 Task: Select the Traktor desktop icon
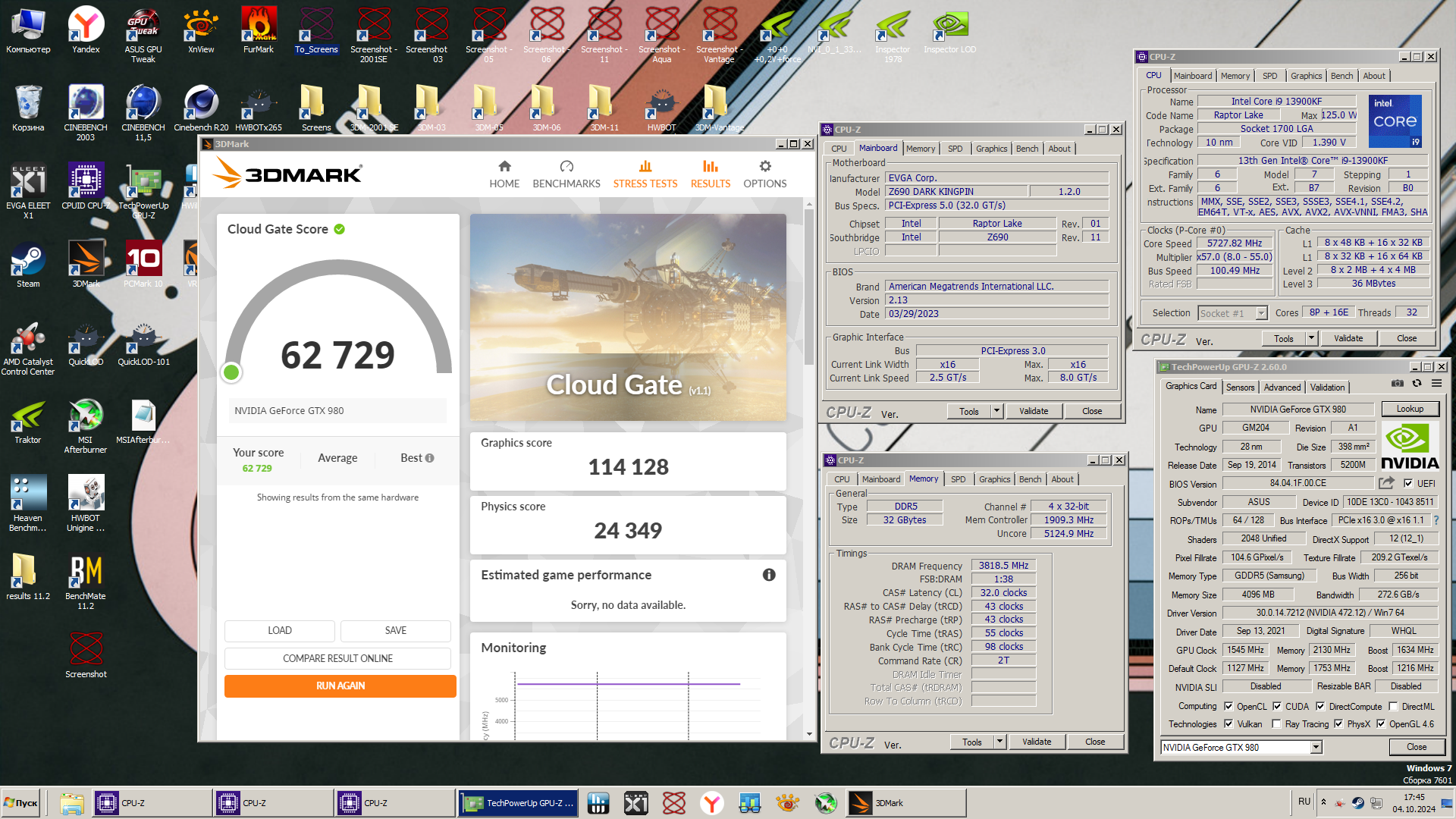(x=28, y=421)
